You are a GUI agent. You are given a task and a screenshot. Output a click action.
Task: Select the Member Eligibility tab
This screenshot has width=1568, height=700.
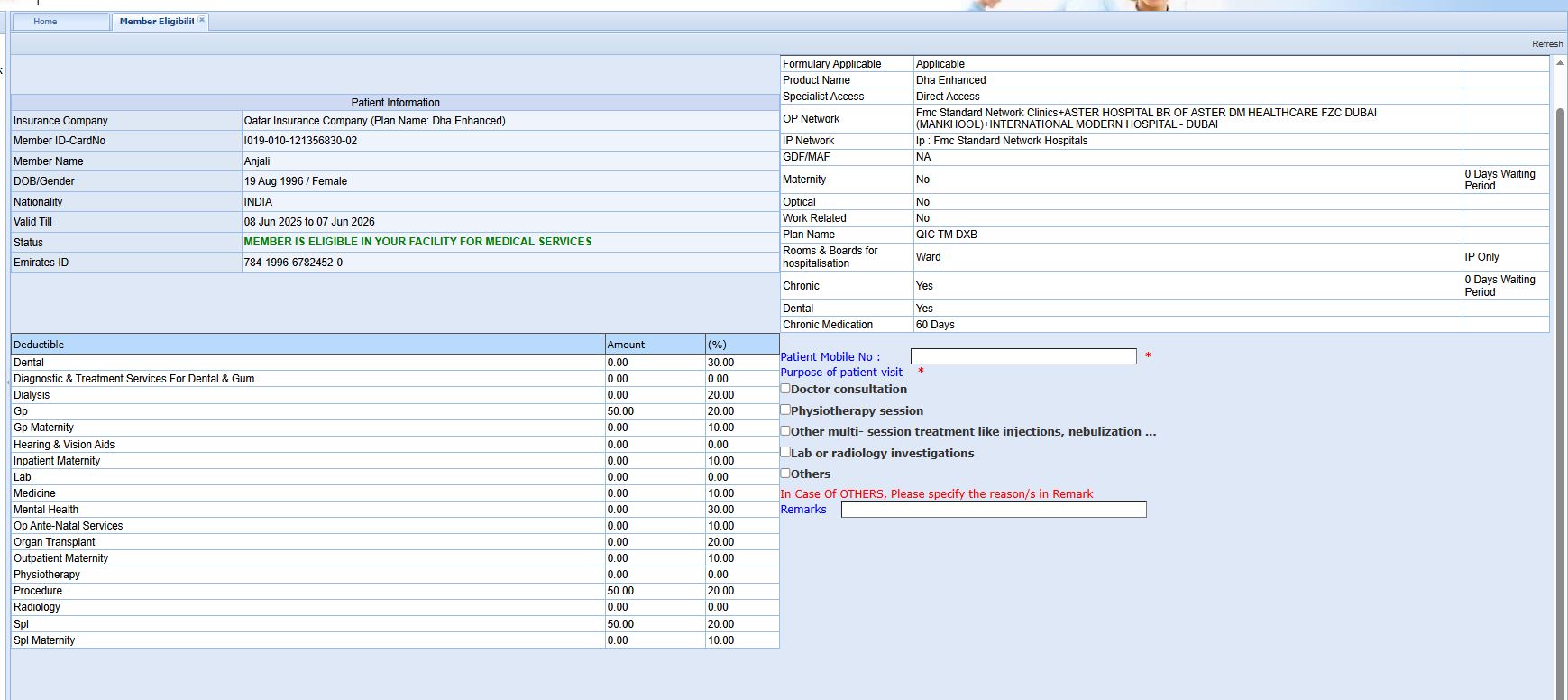(x=156, y=22)
